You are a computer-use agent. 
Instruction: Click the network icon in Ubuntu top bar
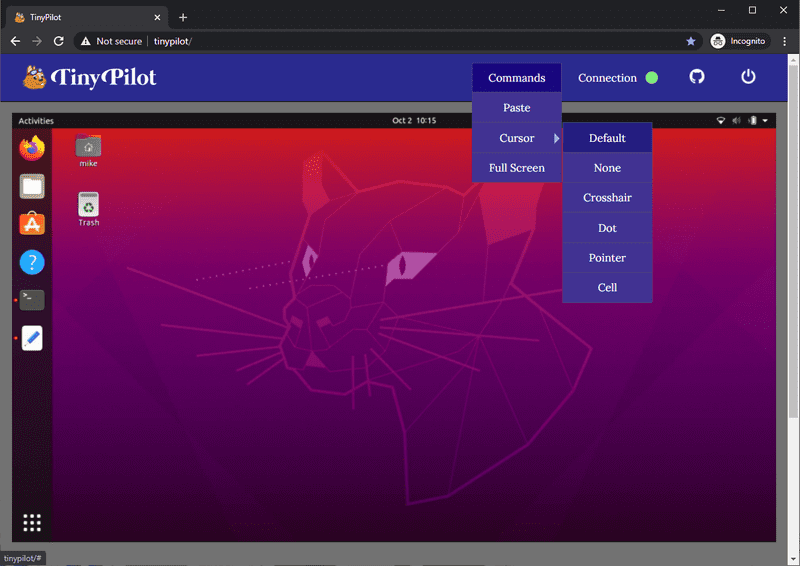[721, 121]
